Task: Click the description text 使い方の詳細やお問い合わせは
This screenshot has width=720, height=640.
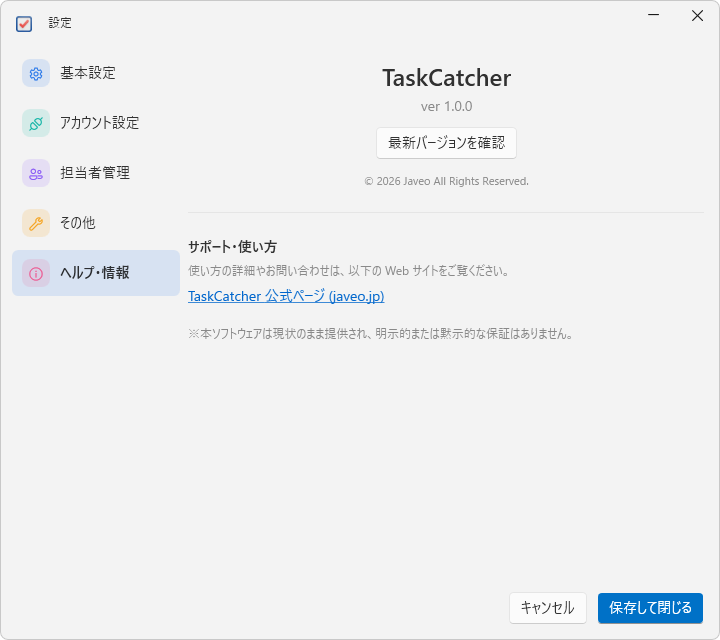Action: point(349,271)
